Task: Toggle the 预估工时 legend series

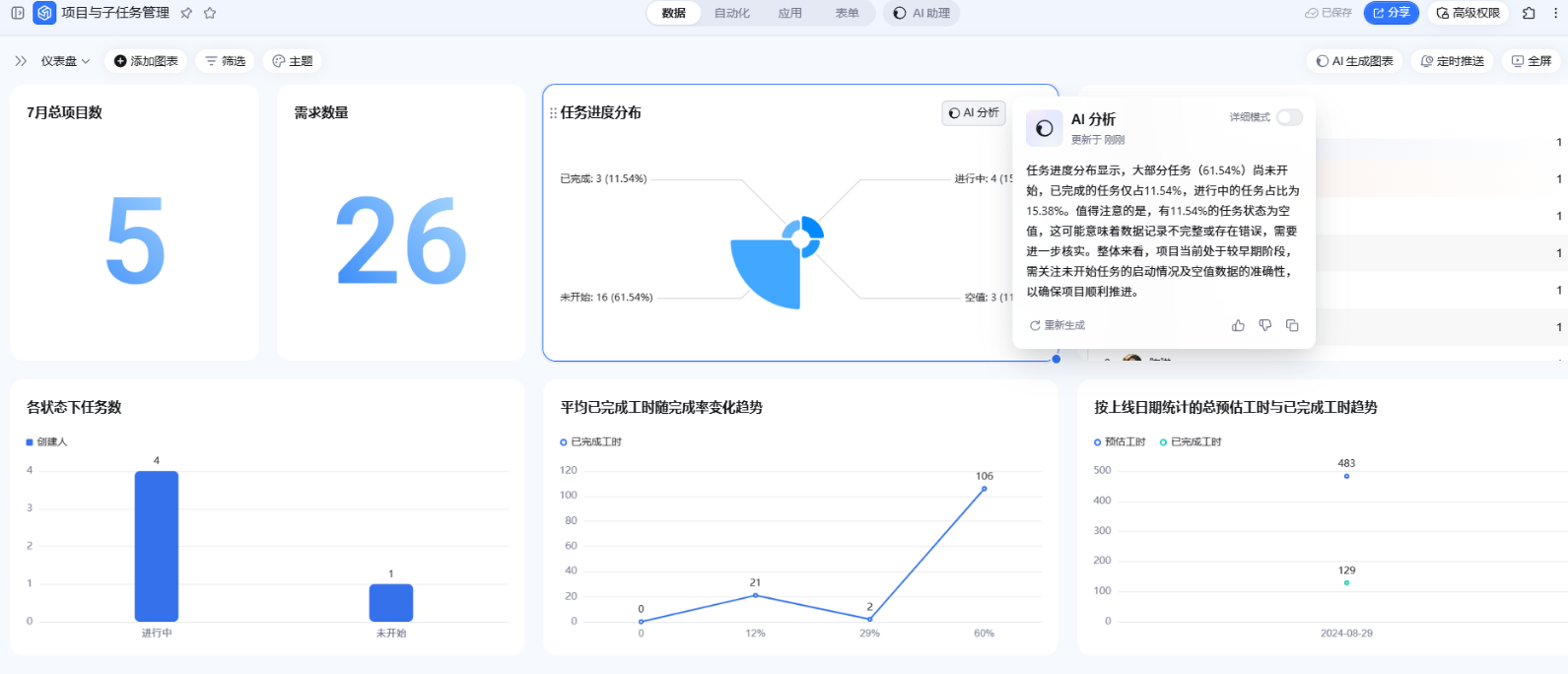Action: (x=1120, y=441)
